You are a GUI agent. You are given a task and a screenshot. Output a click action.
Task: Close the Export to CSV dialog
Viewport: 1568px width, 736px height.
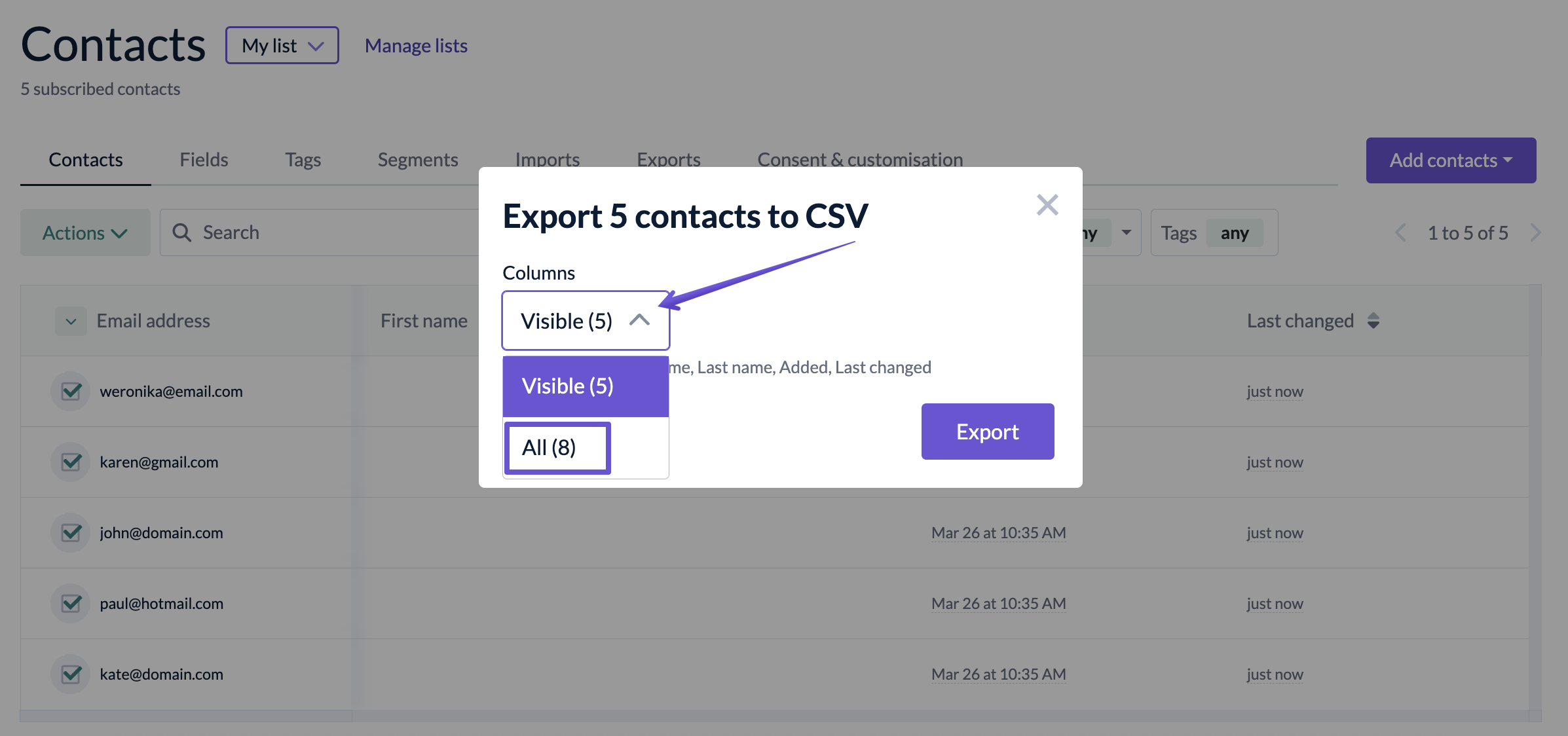pyautogui.click(x=1047, y=205)
